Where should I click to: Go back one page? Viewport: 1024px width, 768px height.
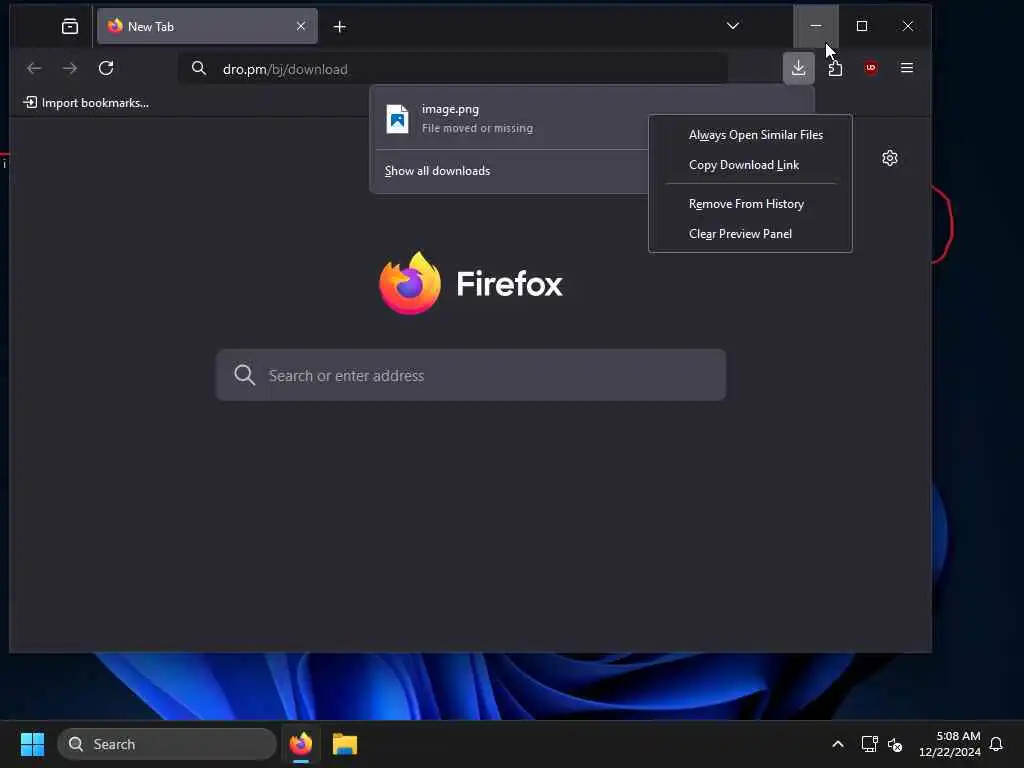(x=34, y=68)
